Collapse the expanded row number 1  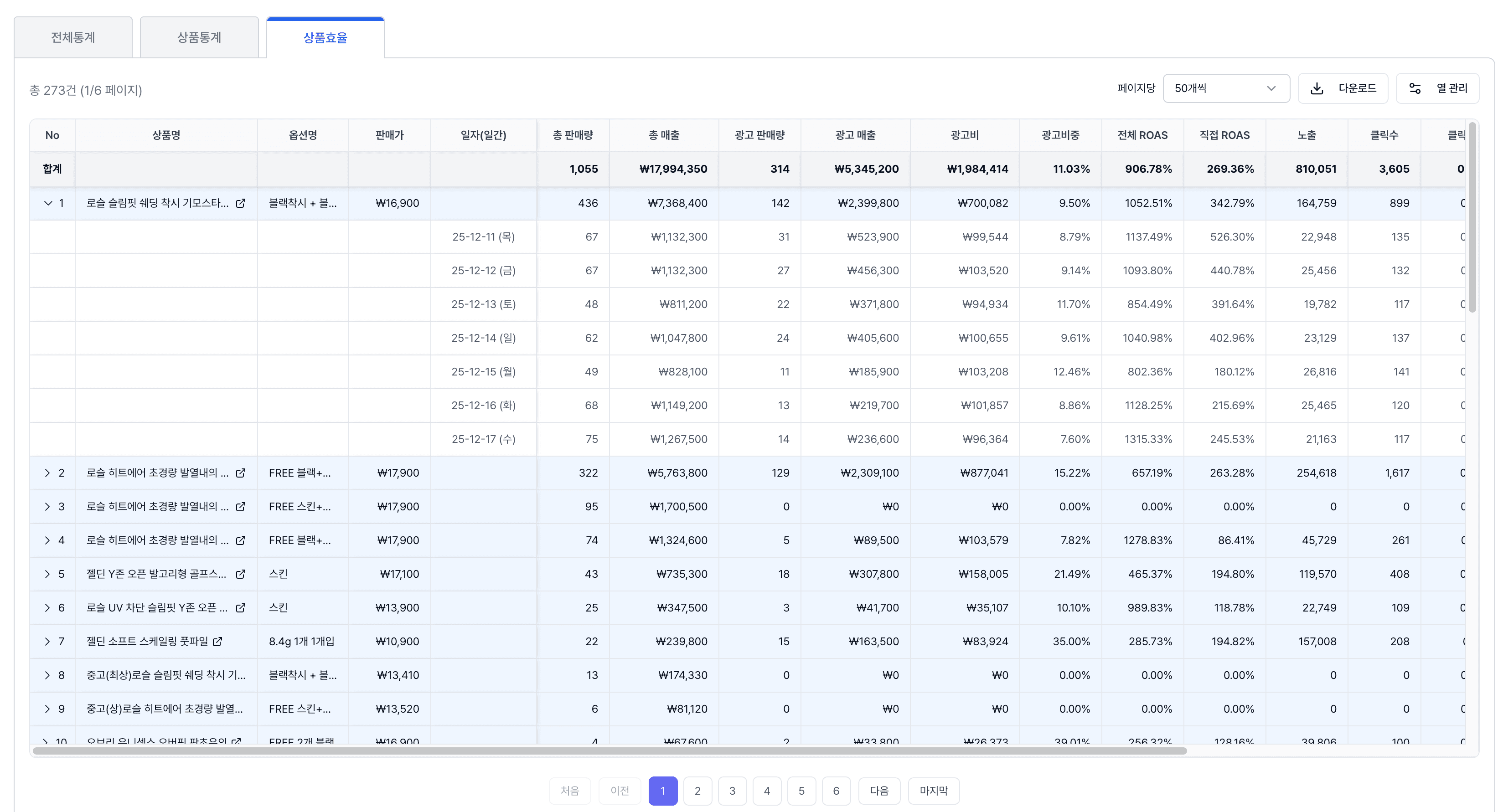pos(48,203)
